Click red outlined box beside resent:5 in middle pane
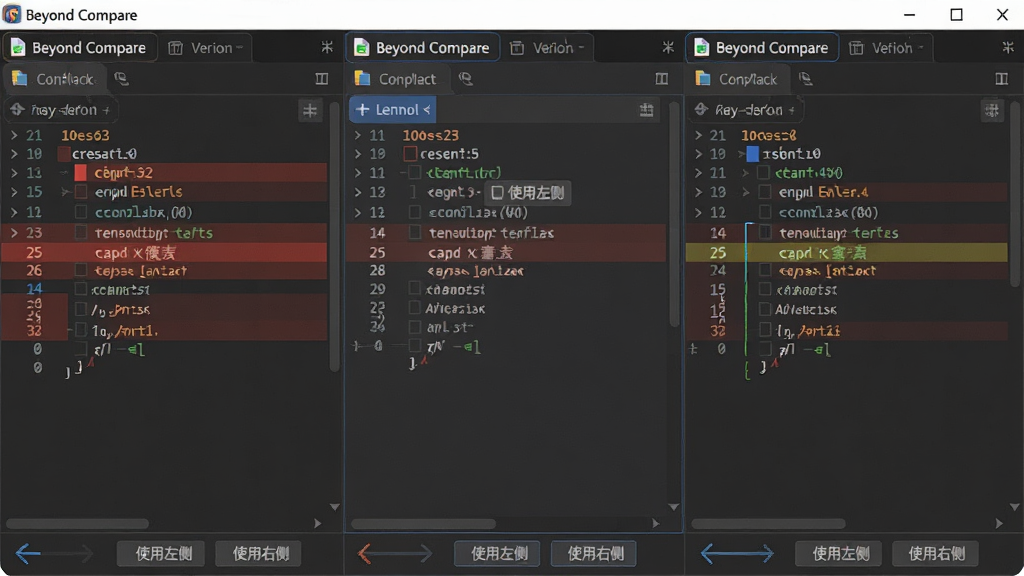The image size is (1024, 576). 410,154
